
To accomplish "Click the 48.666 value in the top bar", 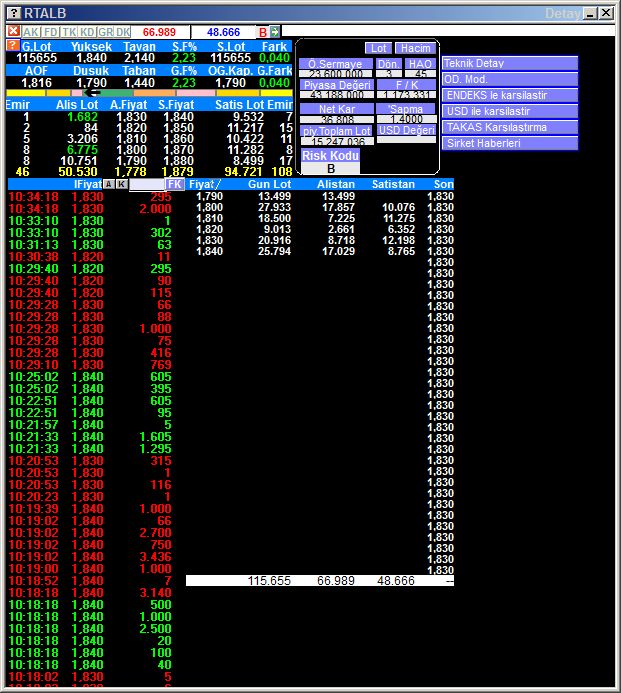I will pyautogui.click(x=223, y=32).
